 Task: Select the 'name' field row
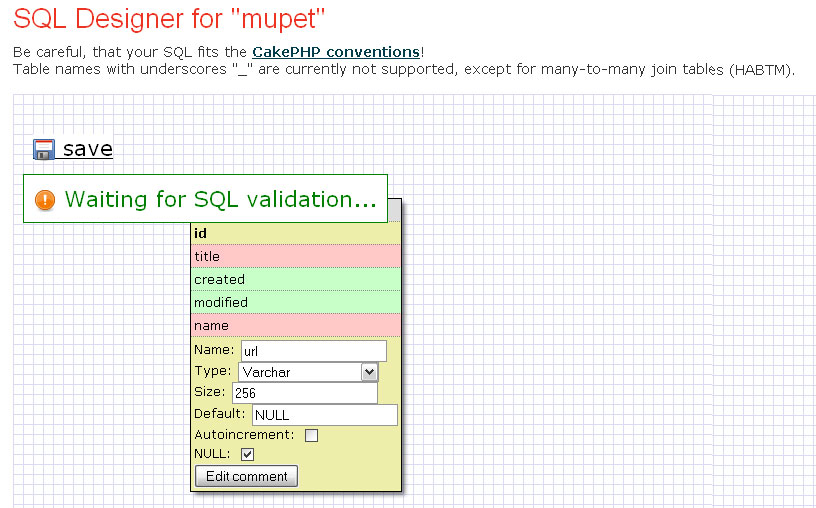click(296, 325)
